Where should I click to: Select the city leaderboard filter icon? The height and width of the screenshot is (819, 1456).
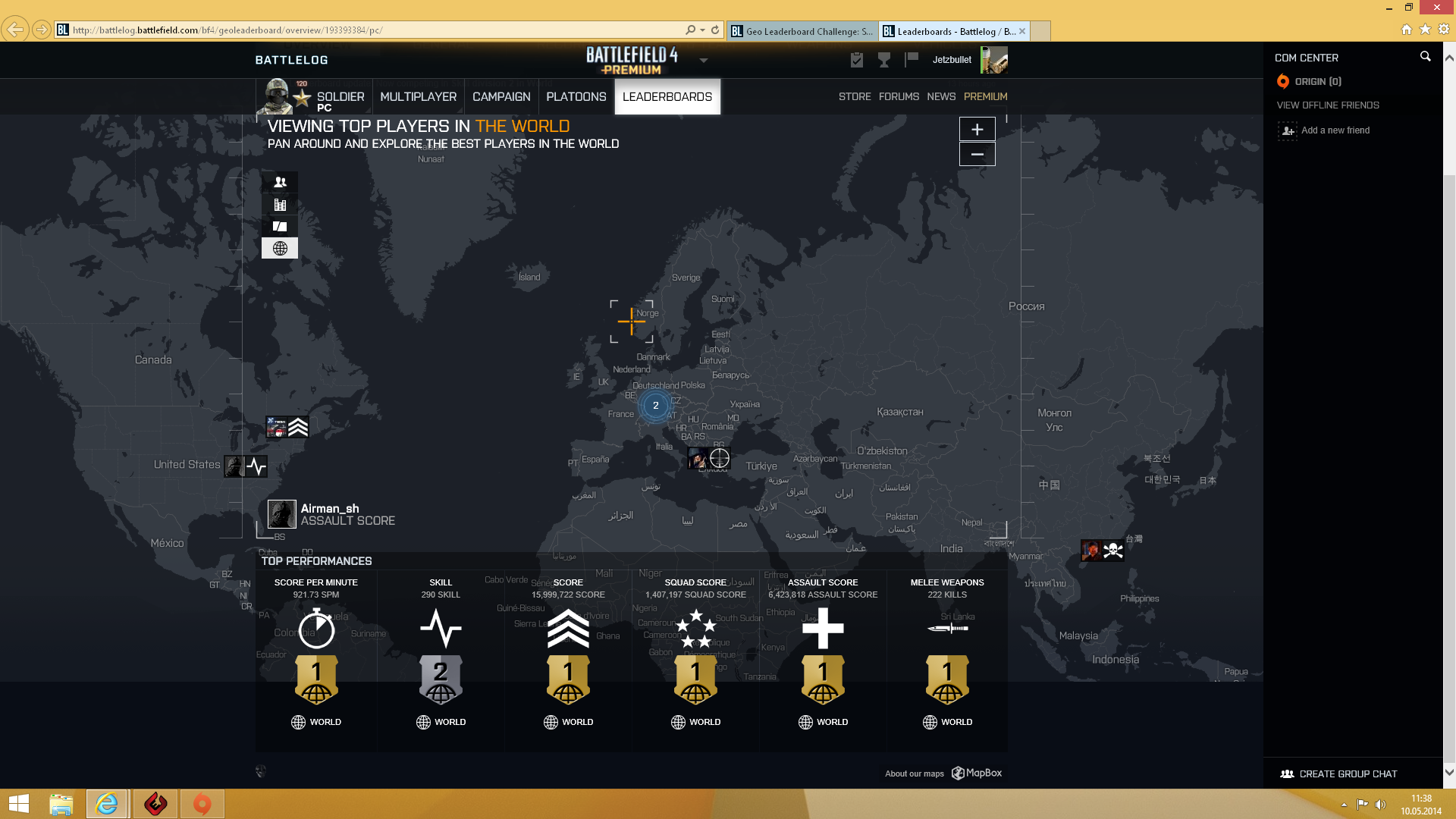[x=280, y=204]
